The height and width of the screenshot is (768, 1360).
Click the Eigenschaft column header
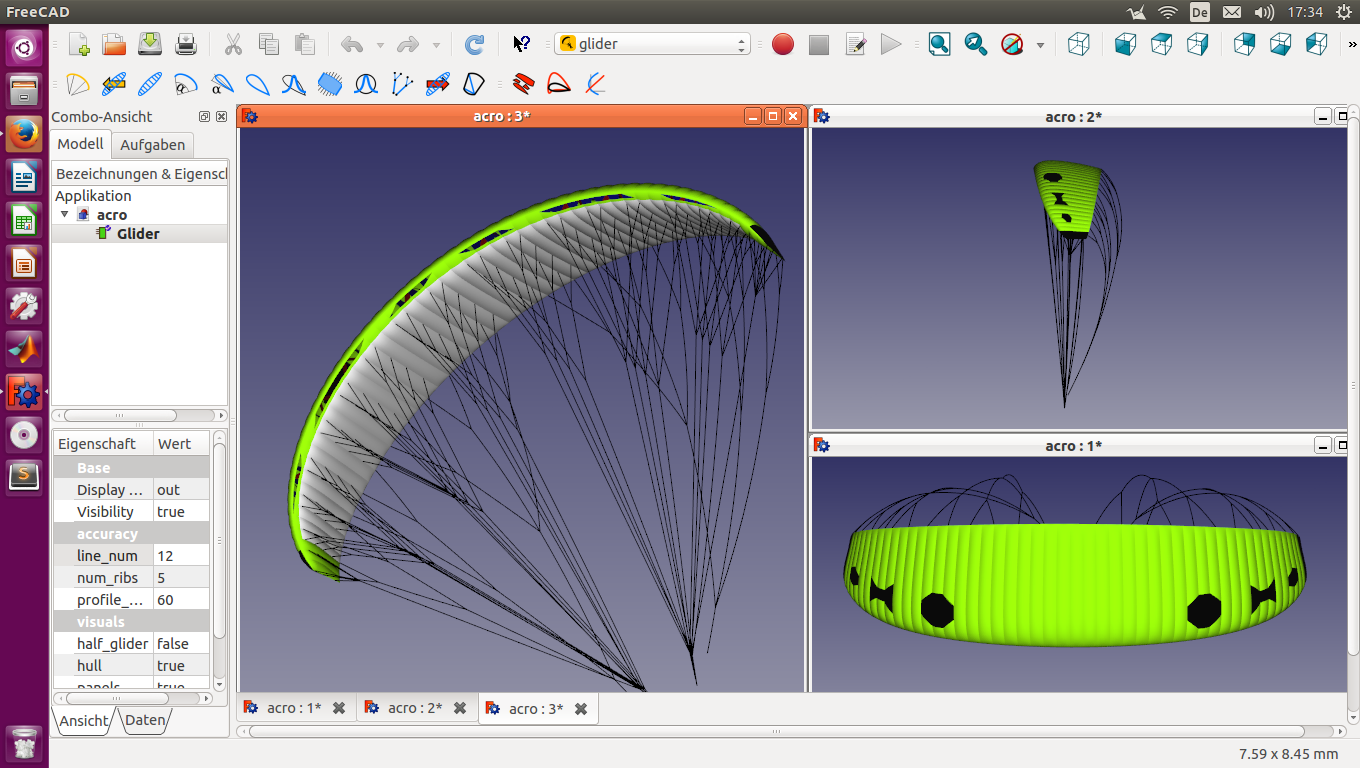103,443
